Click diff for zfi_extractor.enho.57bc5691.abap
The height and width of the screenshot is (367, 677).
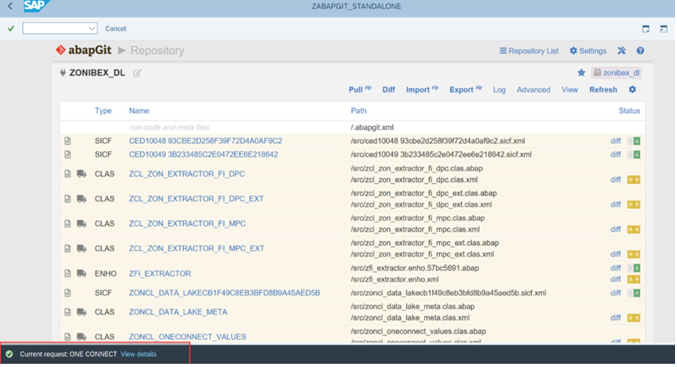coord(615,268)
